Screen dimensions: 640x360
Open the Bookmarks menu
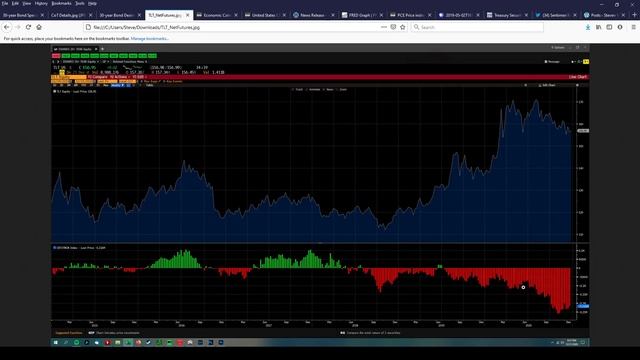[x=61, y=3]
